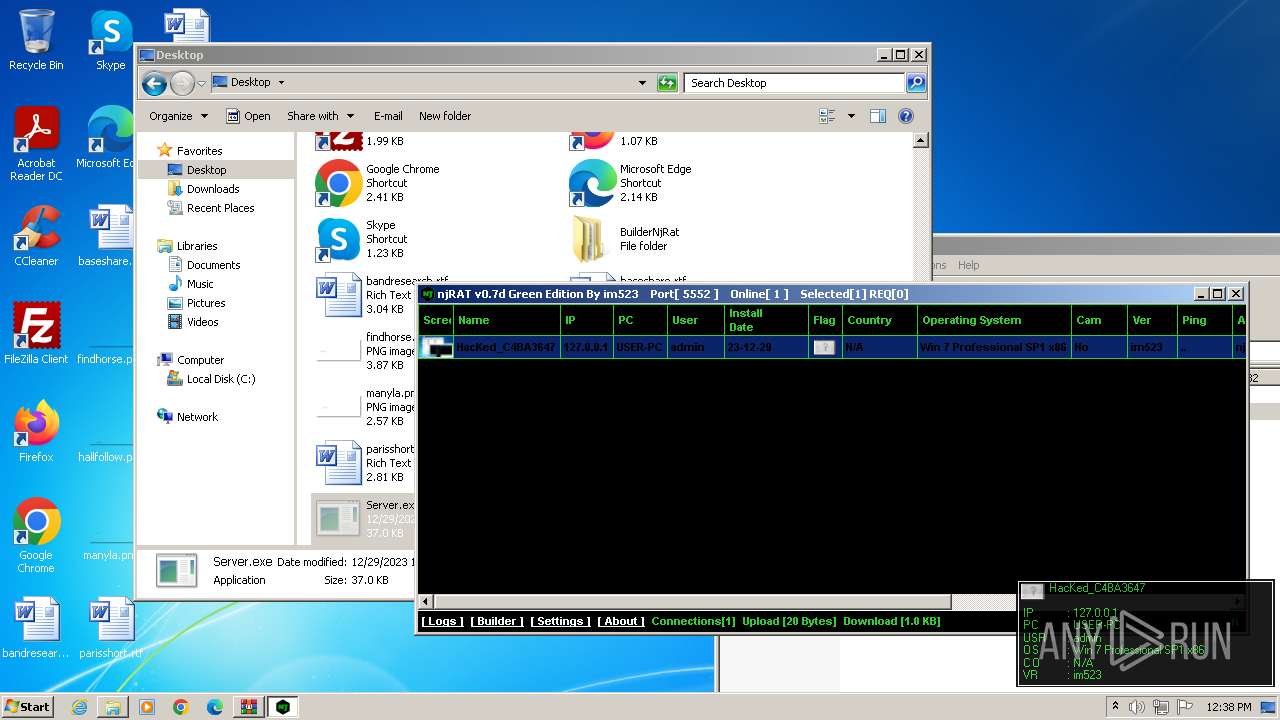Select Music under Libraries

200,284
